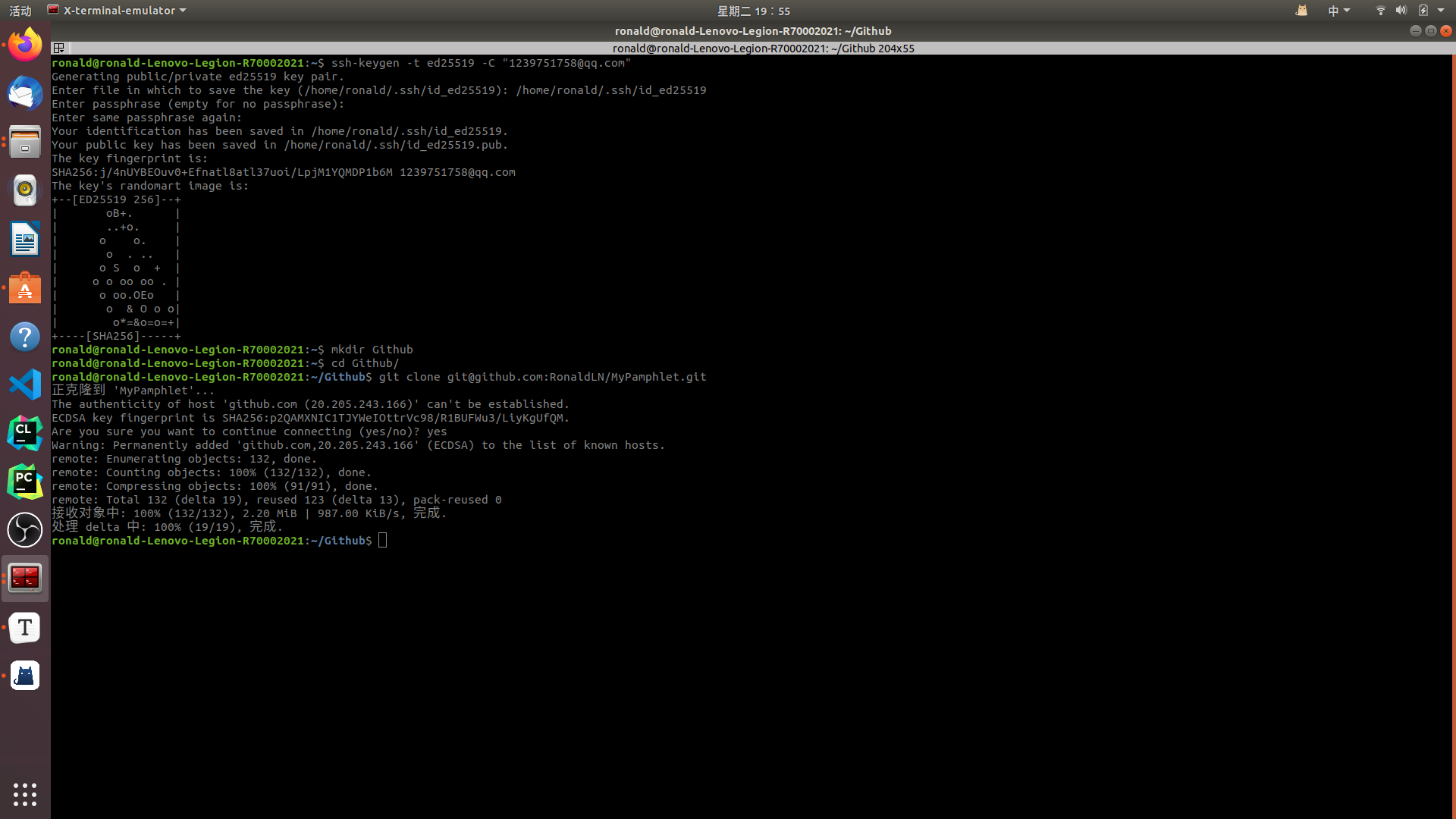1456x819 pixels.
Task: Click the 活动 Activities button
Action: [x=20, y=11]
